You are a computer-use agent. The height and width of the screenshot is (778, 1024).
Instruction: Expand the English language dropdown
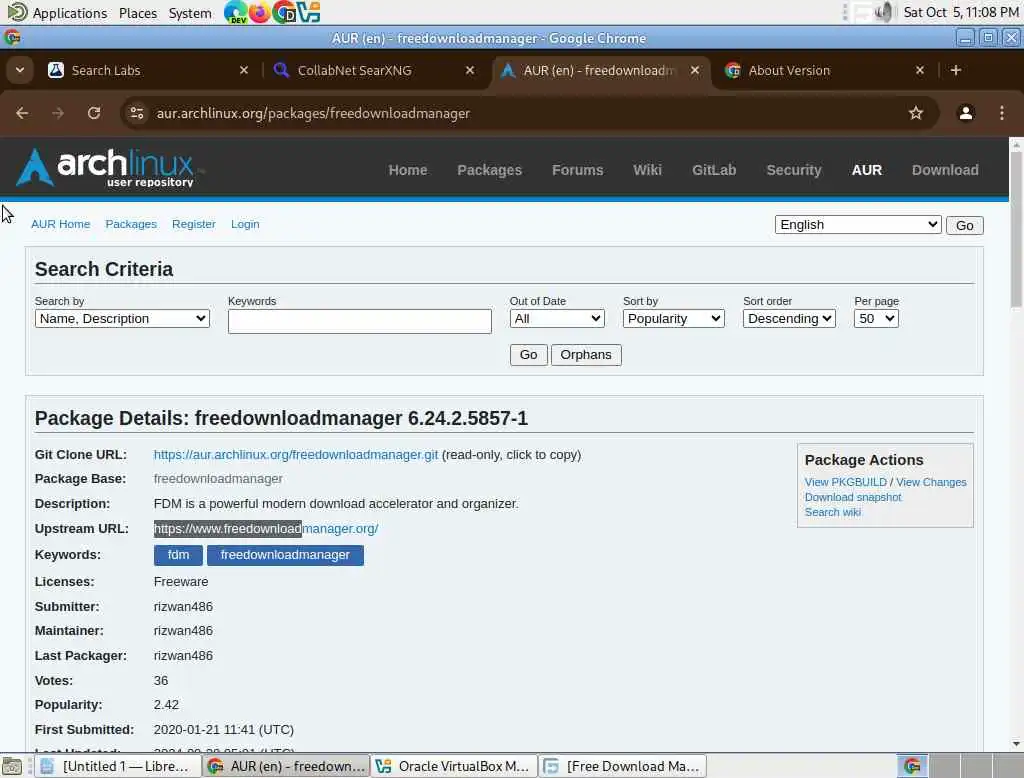point(857,225)
